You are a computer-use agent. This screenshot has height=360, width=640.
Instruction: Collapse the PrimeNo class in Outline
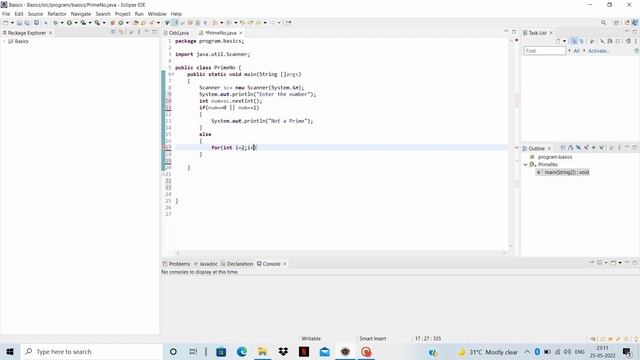click(526, 164)
